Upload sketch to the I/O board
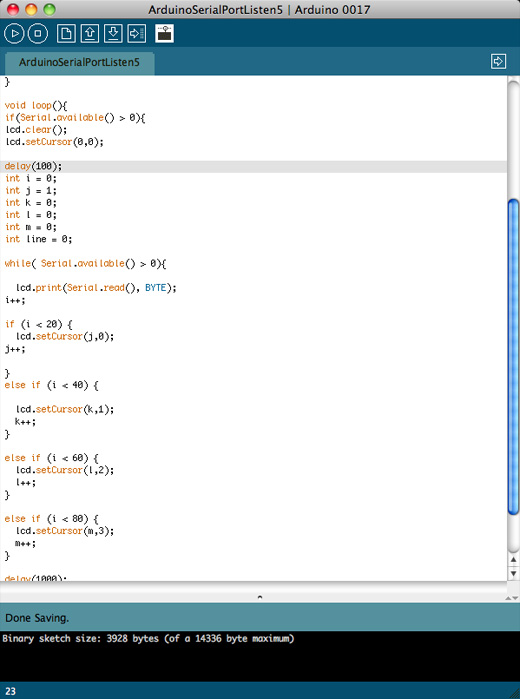The image size is (520, 699). (137, 33)
